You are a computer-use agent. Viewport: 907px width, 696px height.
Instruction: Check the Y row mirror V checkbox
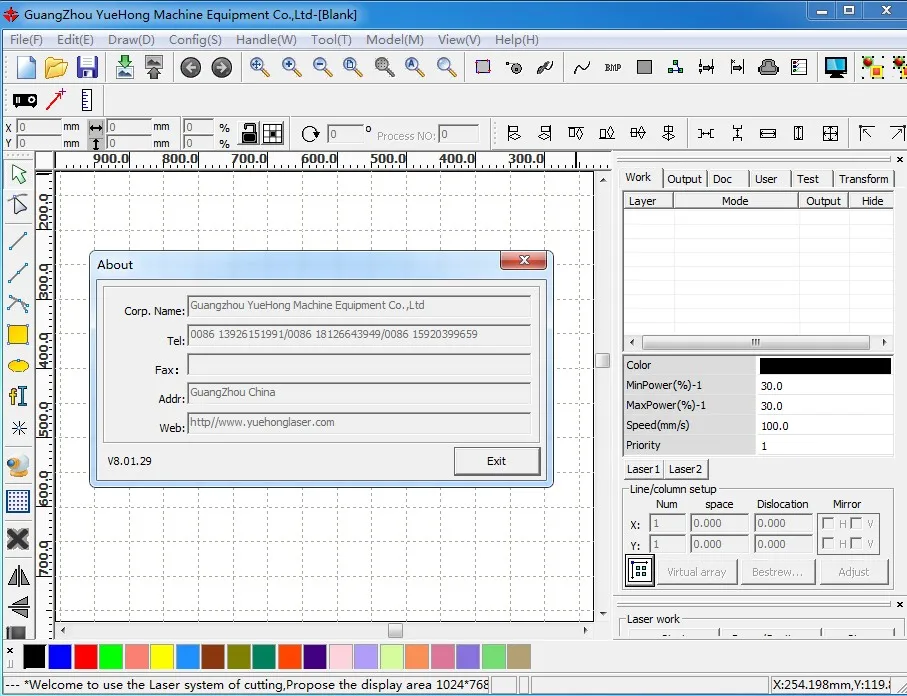click(858, 544)
